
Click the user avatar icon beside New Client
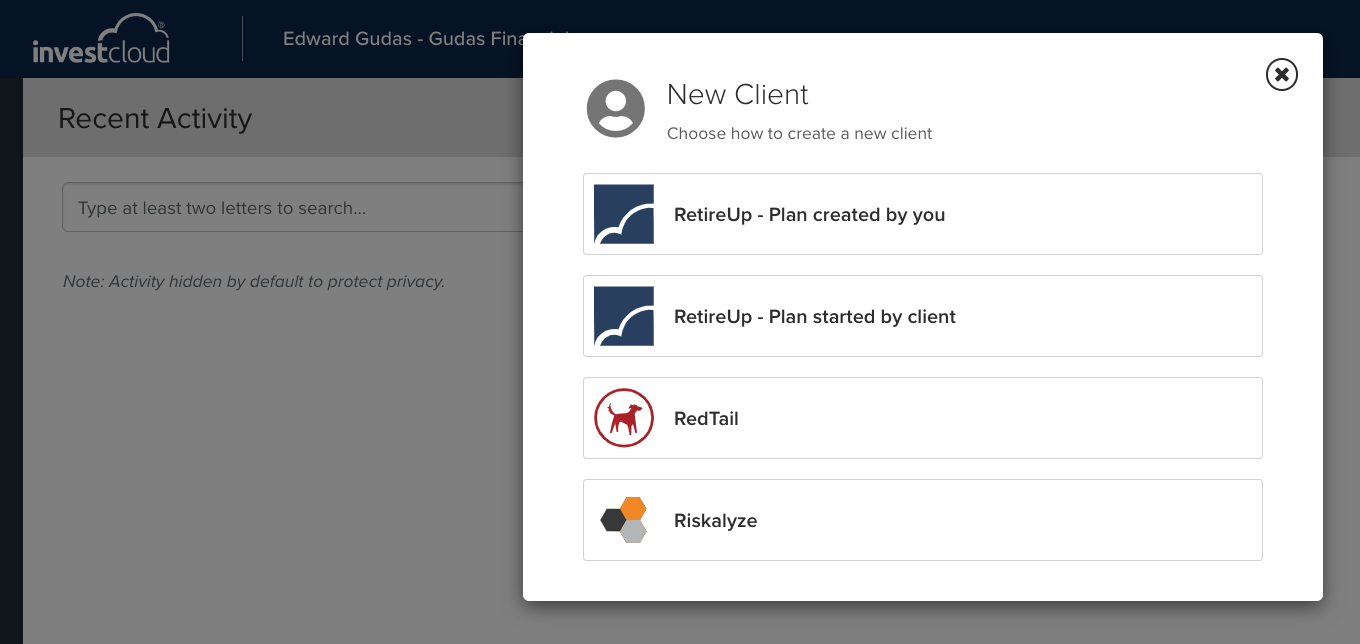tap(616, 108)
